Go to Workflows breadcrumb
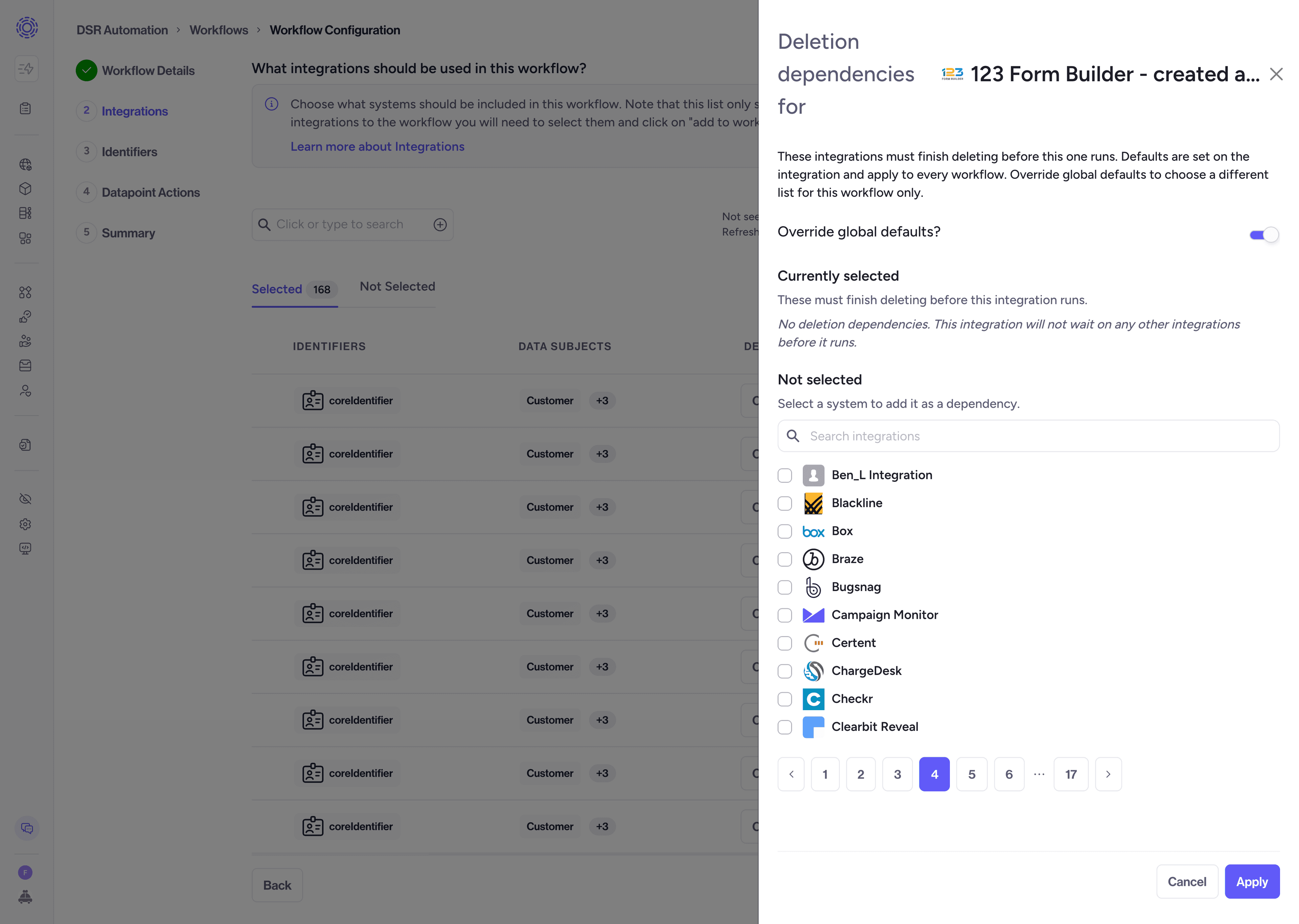Screen dimensions: 1299x924 (x=219, y=30)
